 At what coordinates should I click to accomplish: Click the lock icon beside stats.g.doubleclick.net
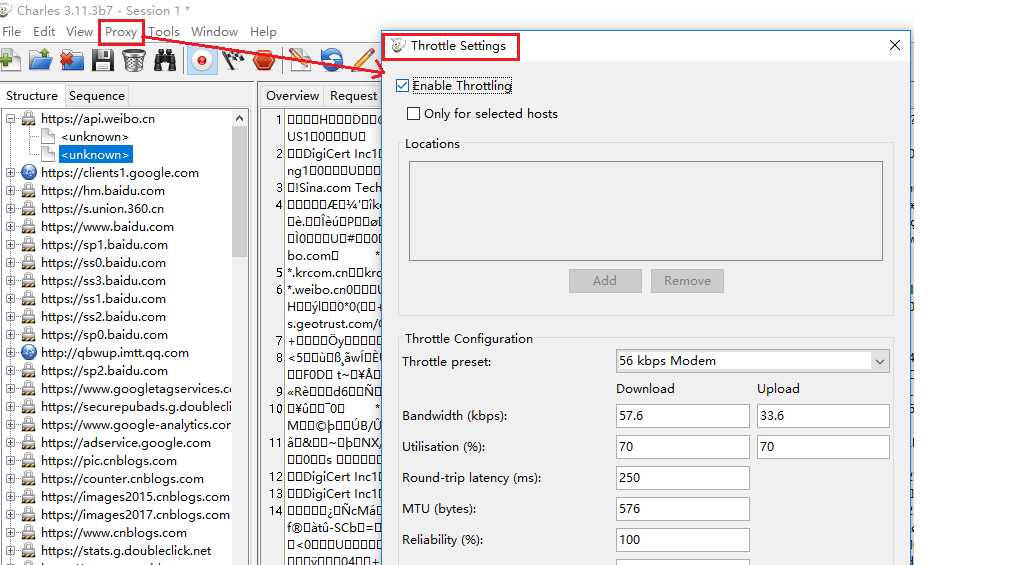[x=29, y=551]
